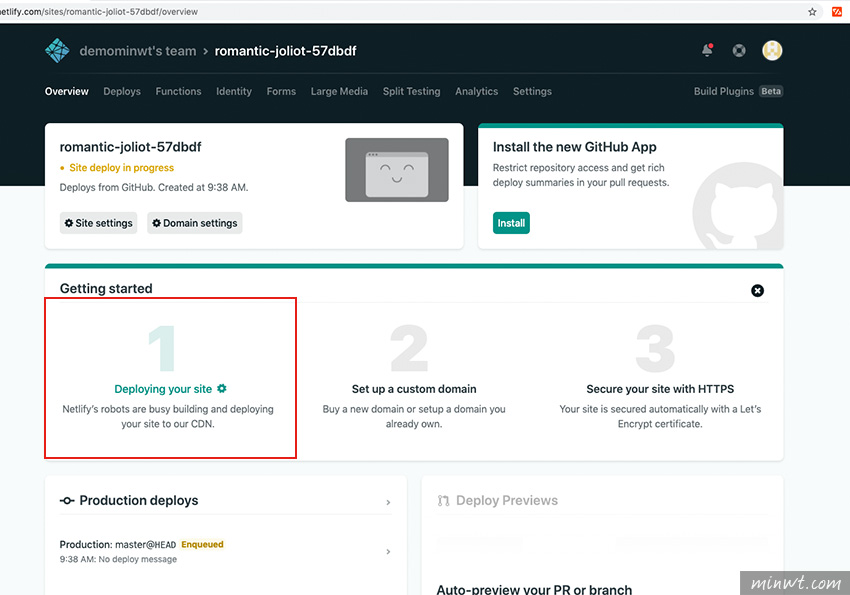
Task: Install the new GitHub App
Action: tap(511, 223)
